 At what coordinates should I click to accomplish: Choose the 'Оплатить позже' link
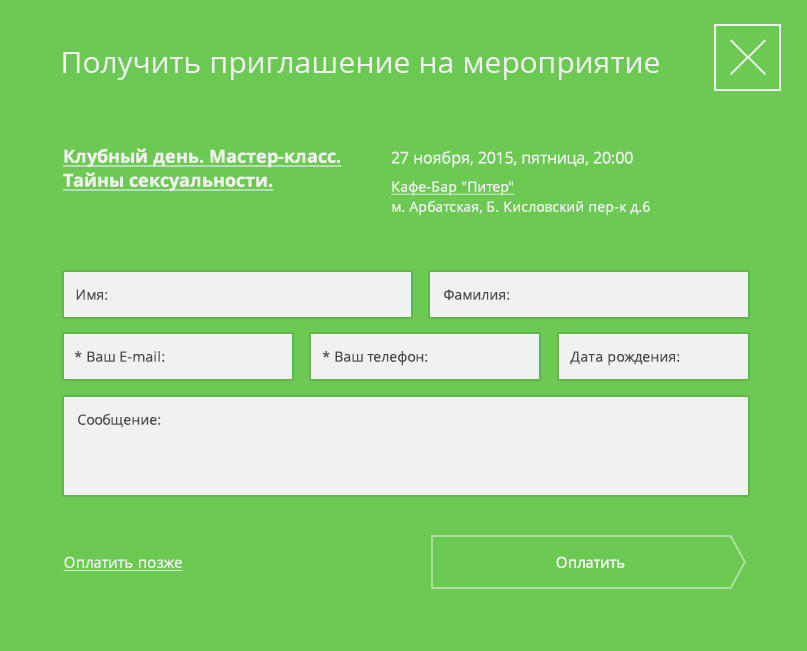(123, 563)
